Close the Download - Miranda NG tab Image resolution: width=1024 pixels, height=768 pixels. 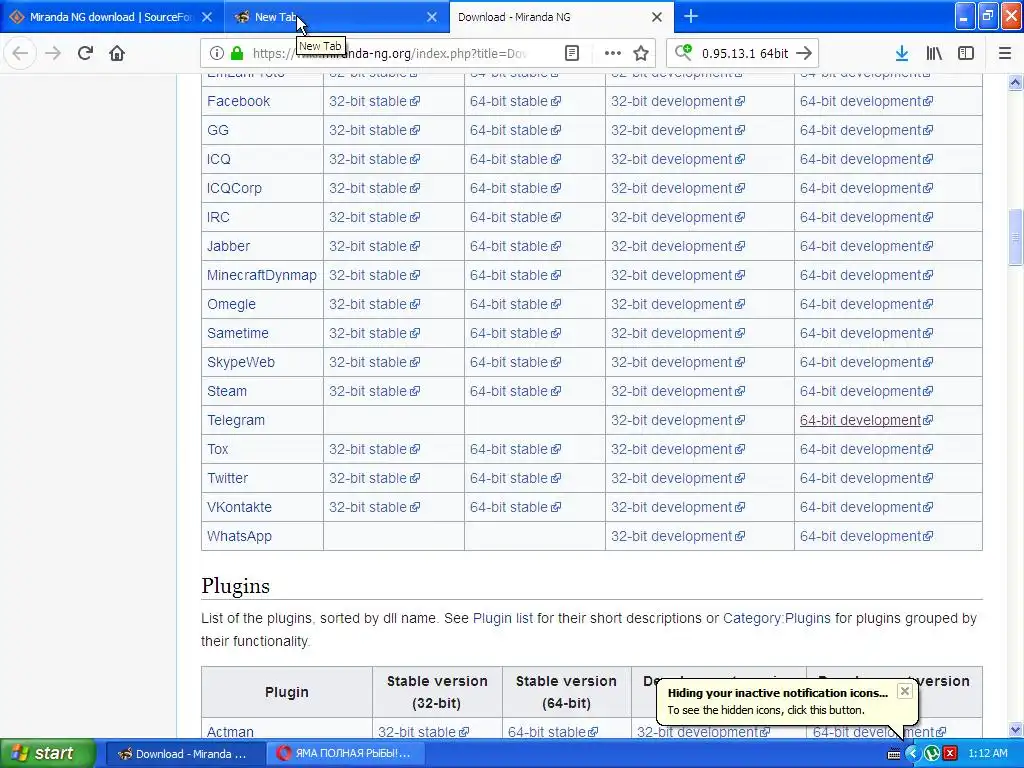click(657, 17)
